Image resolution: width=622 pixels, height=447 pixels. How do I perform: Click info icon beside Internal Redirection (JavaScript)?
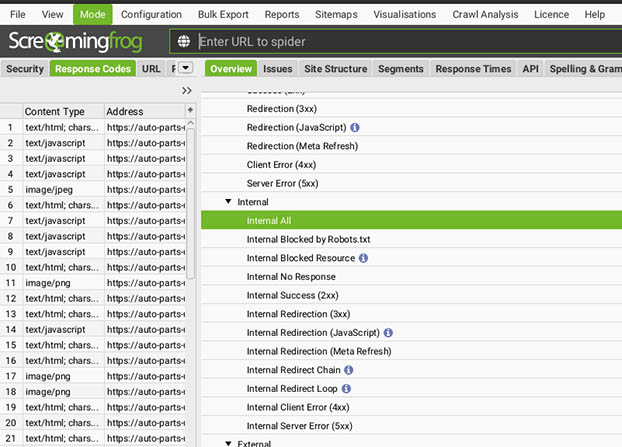click(388, 332)
